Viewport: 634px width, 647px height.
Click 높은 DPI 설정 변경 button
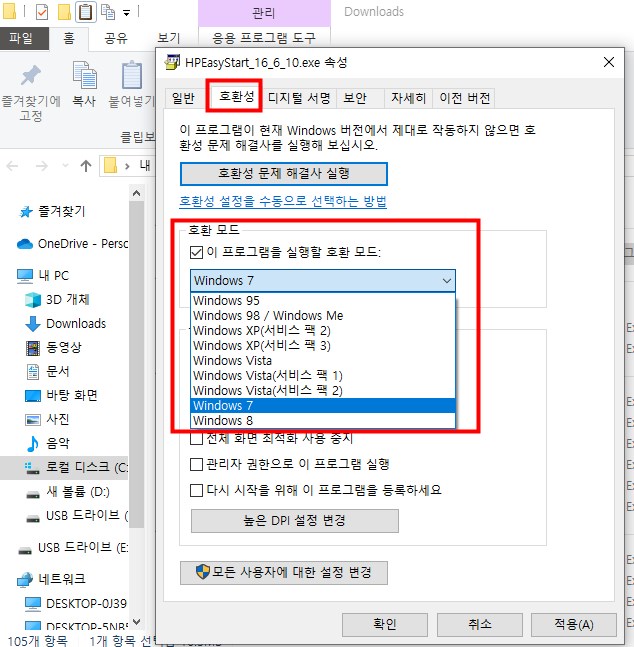click(295, 521)
